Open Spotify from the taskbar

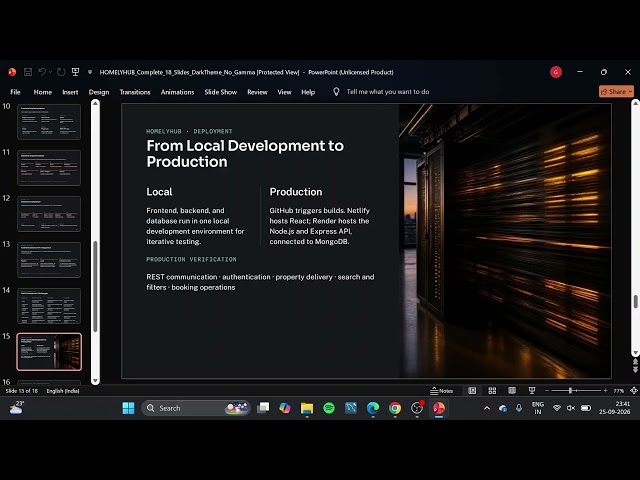tap(329, 408)
